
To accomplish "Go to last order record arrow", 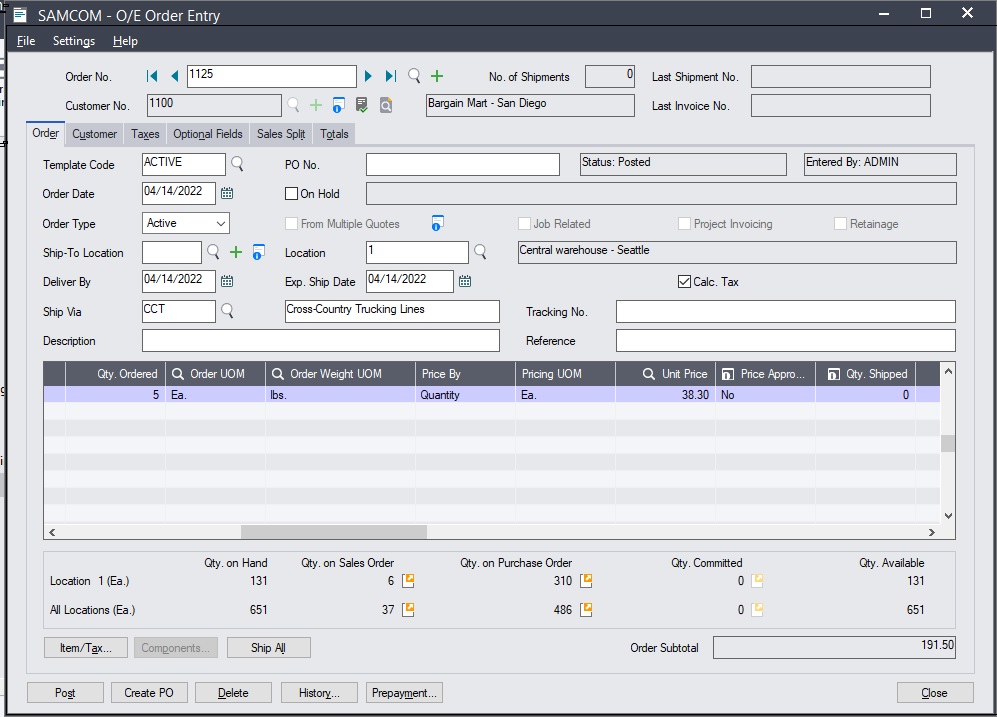I will click(391, 76).
